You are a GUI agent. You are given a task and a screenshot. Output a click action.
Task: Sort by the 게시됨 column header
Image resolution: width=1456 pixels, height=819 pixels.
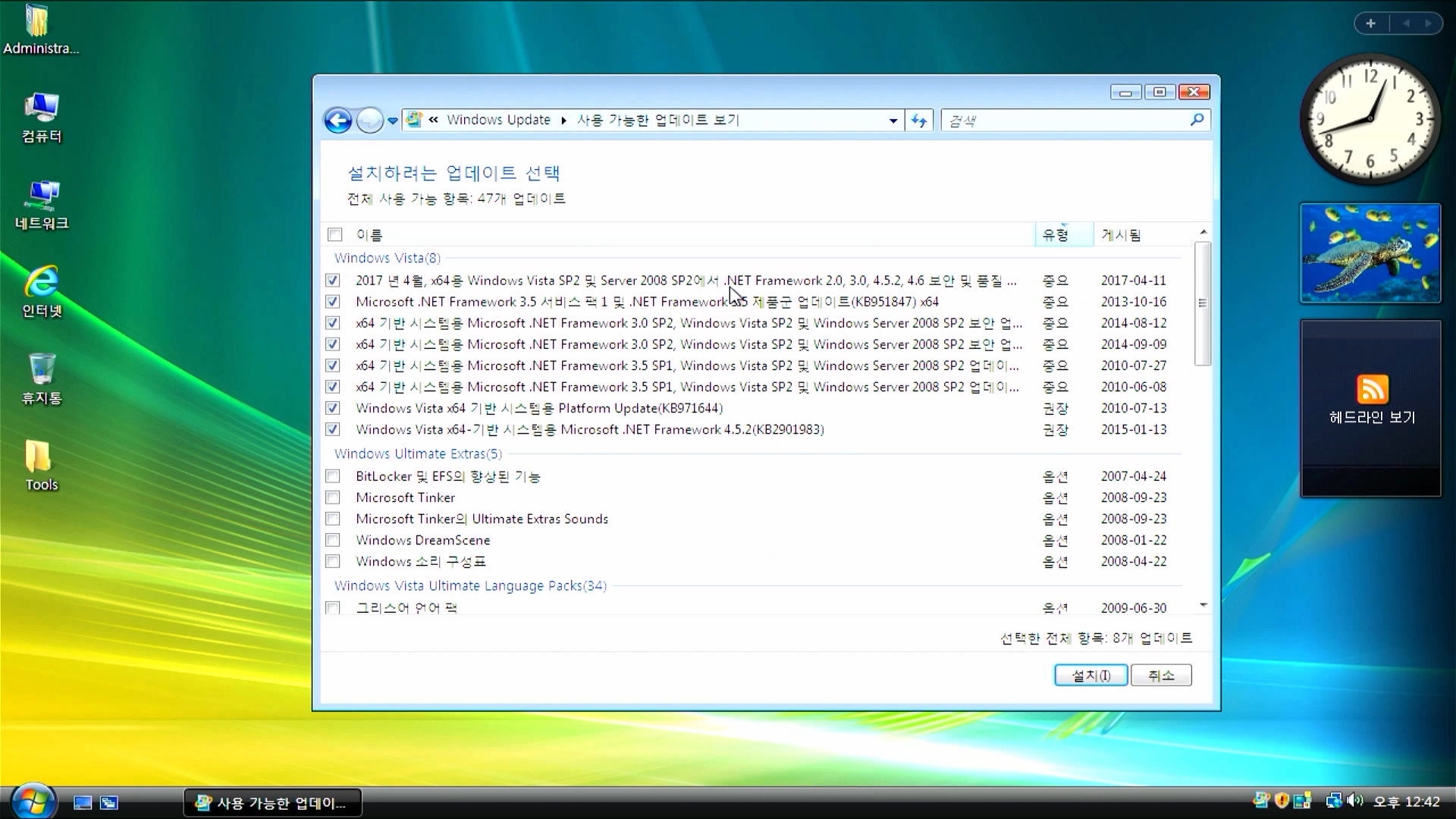pyautogui.click(x=1121, y=235)
